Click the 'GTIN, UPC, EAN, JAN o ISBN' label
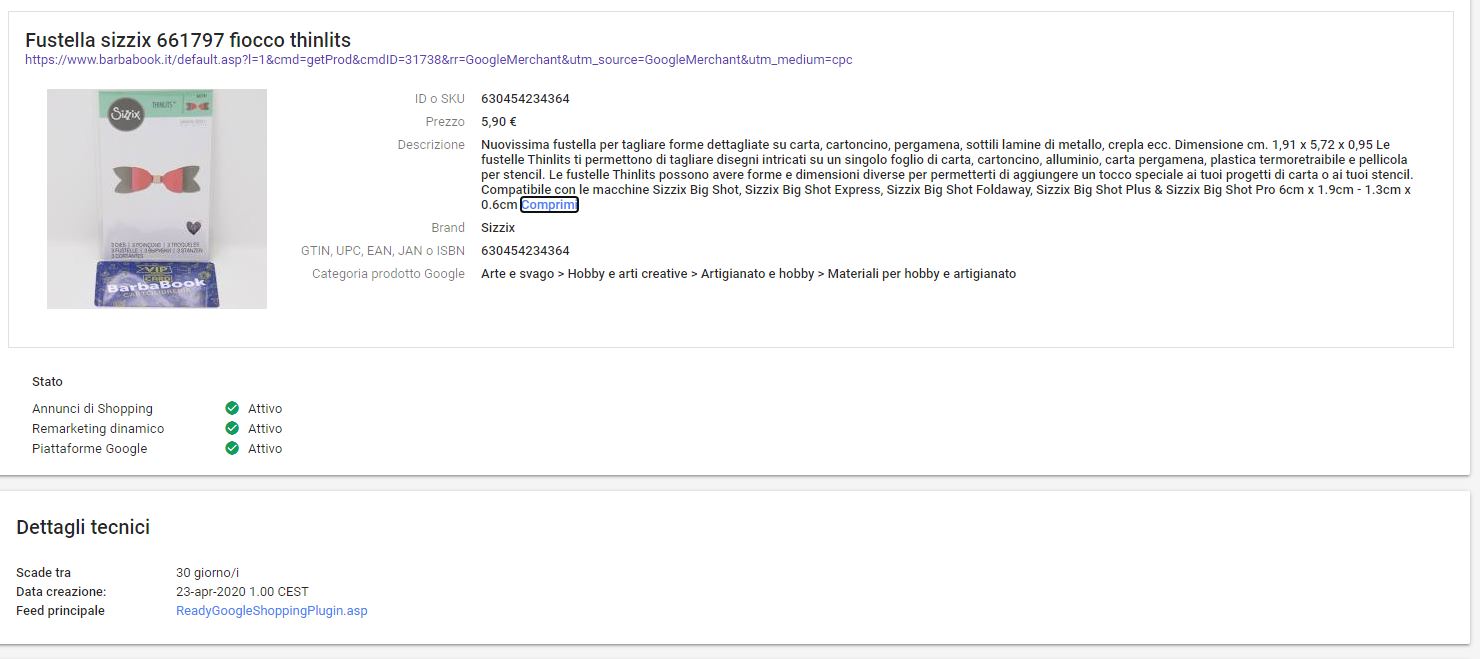The height and width of the screenshot is (659, 1480). point(383,251)
